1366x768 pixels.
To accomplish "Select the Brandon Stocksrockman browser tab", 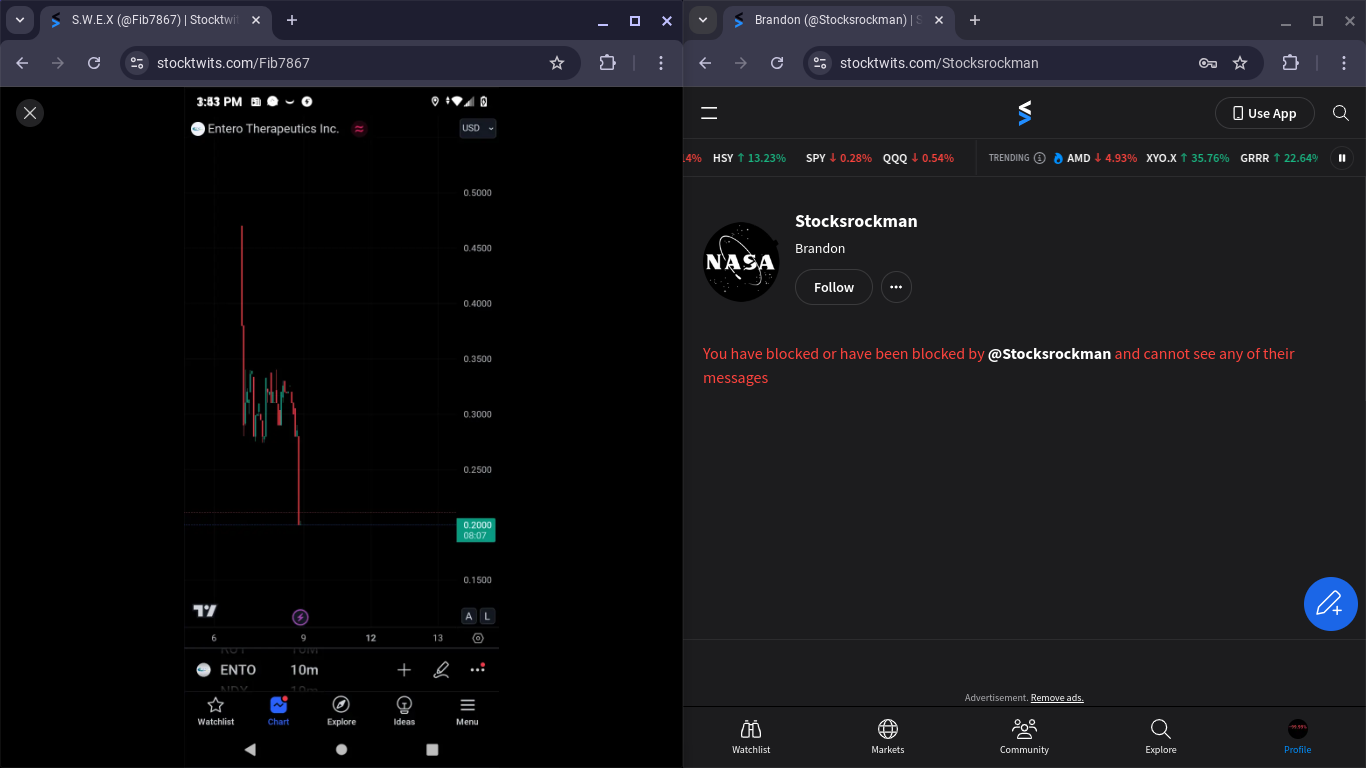I will [x=838, y=20].
